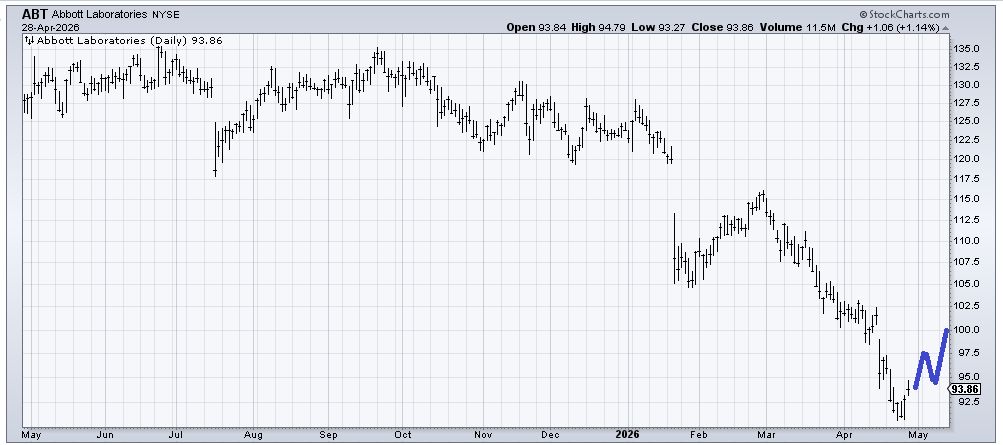Select the Feb label on time axis
The height and width of the screenshot is (445, 1003).
pyautogui.click(x=698, y=436)
